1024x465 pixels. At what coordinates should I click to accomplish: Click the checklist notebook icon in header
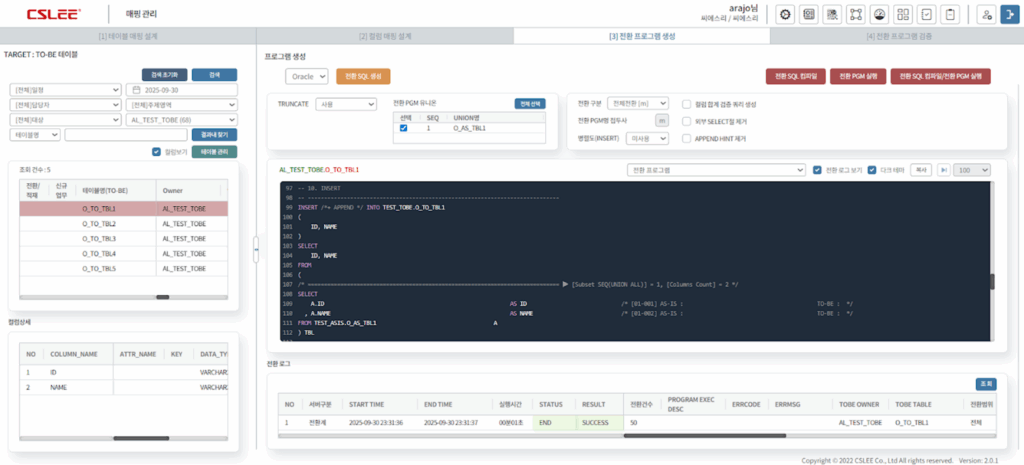[x=927, y=15]
